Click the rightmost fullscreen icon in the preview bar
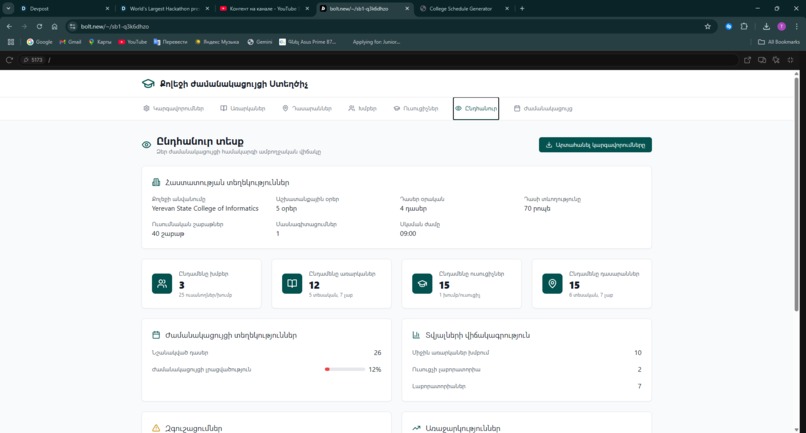Viewport: 806px width, 433px height. 791,60
